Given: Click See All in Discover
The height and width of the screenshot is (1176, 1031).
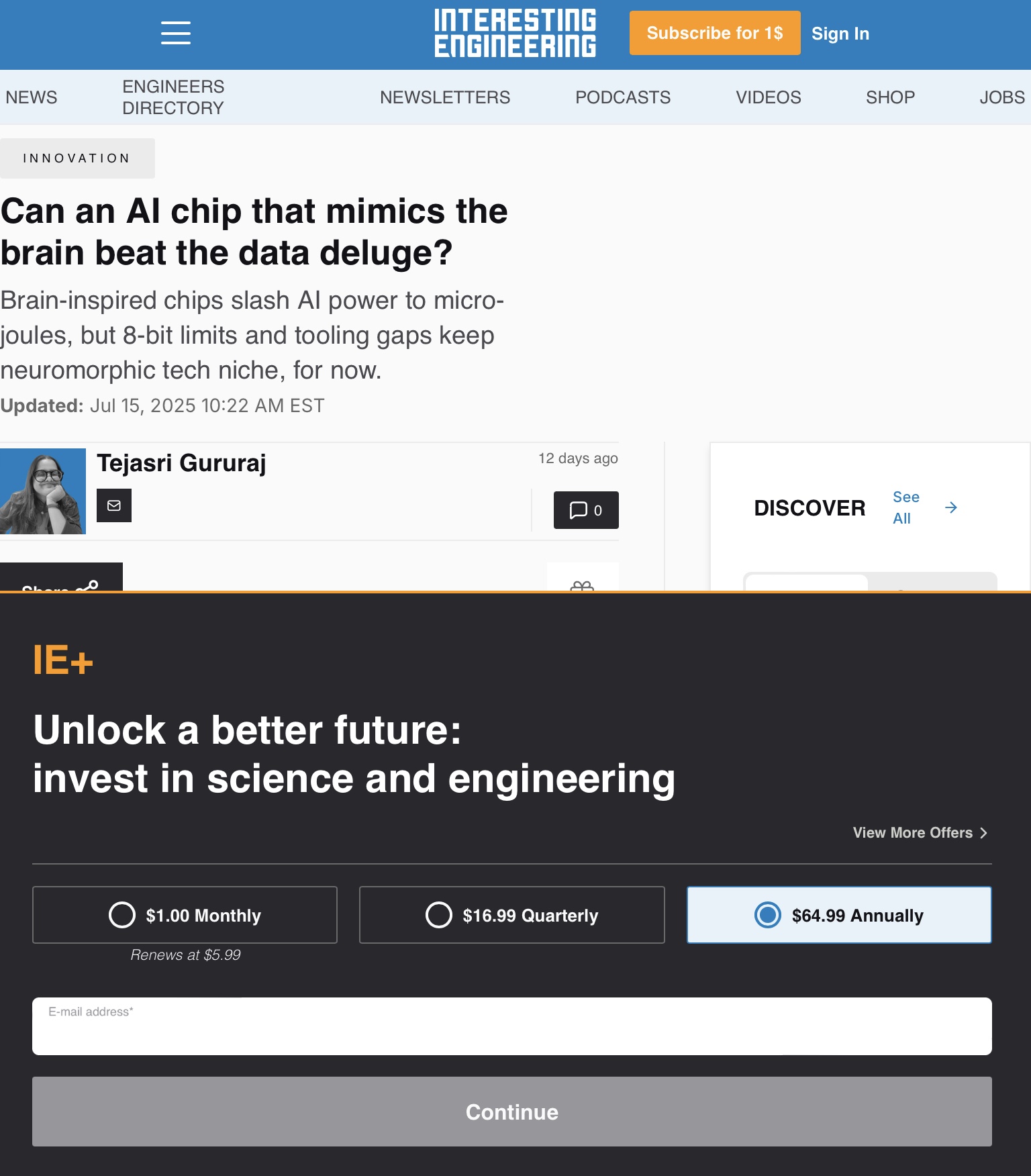Looking at the screenshot, I should tap(905, 507).
